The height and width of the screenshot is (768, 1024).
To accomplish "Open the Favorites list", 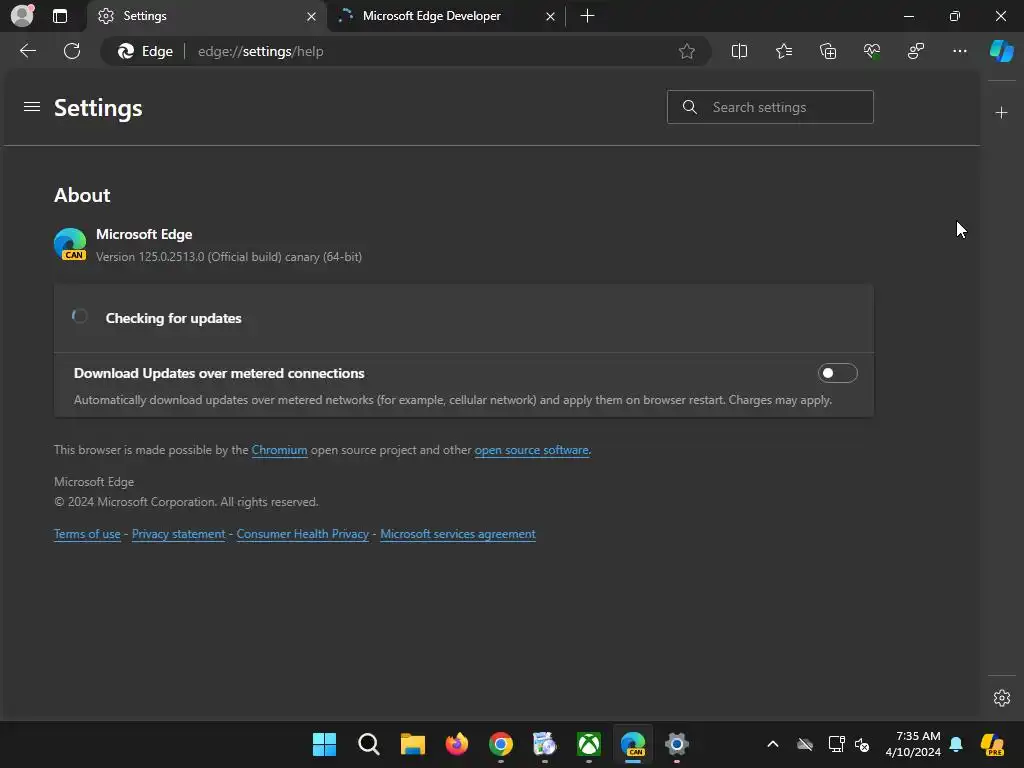I will point(784,51).
